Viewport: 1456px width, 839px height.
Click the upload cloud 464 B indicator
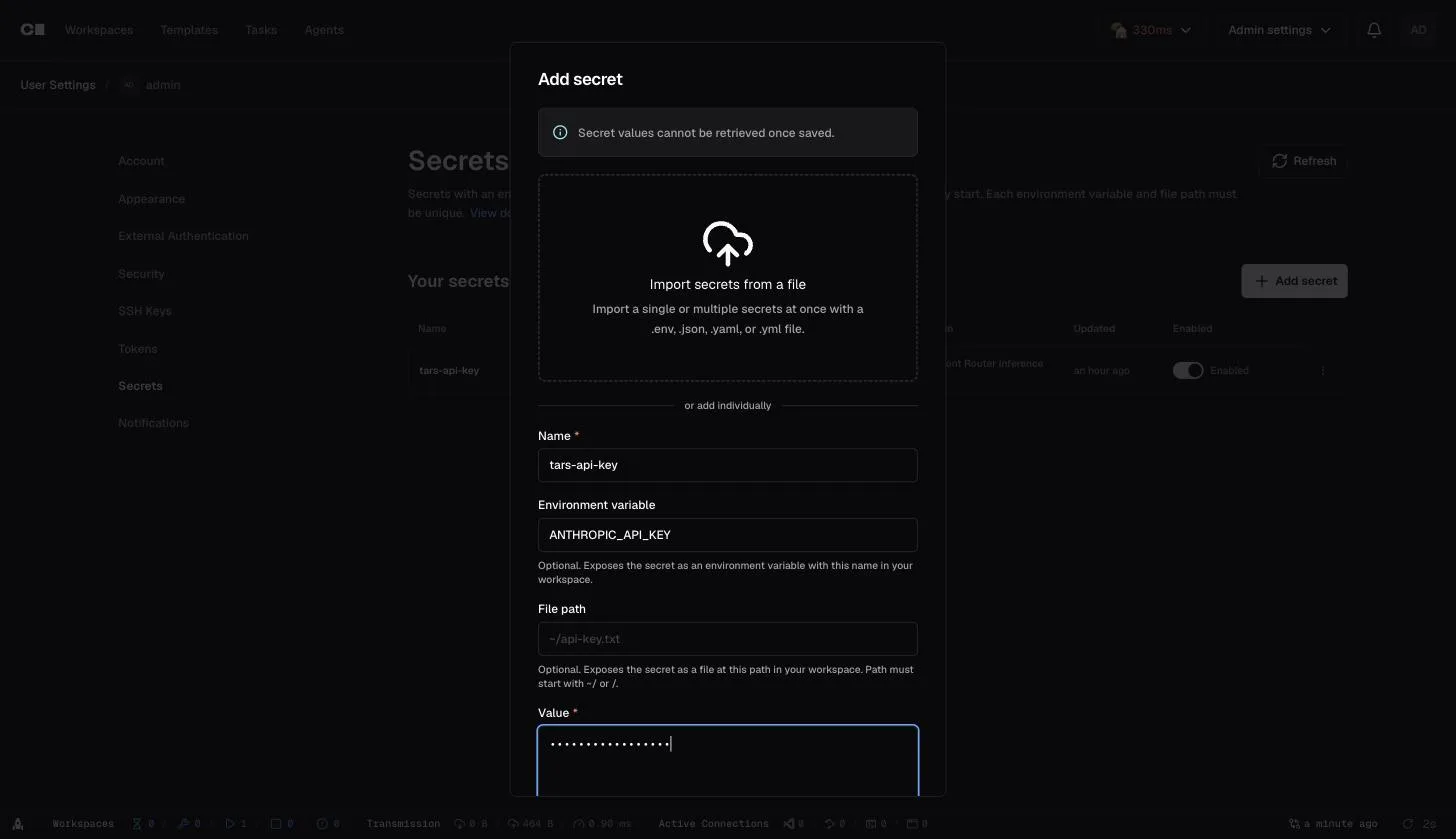click(530, 824)
